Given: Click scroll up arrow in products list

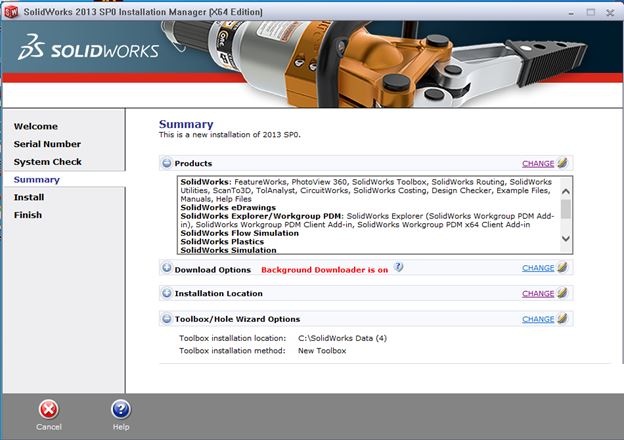Looking at the screenshot, I should (x=566, y=191).
